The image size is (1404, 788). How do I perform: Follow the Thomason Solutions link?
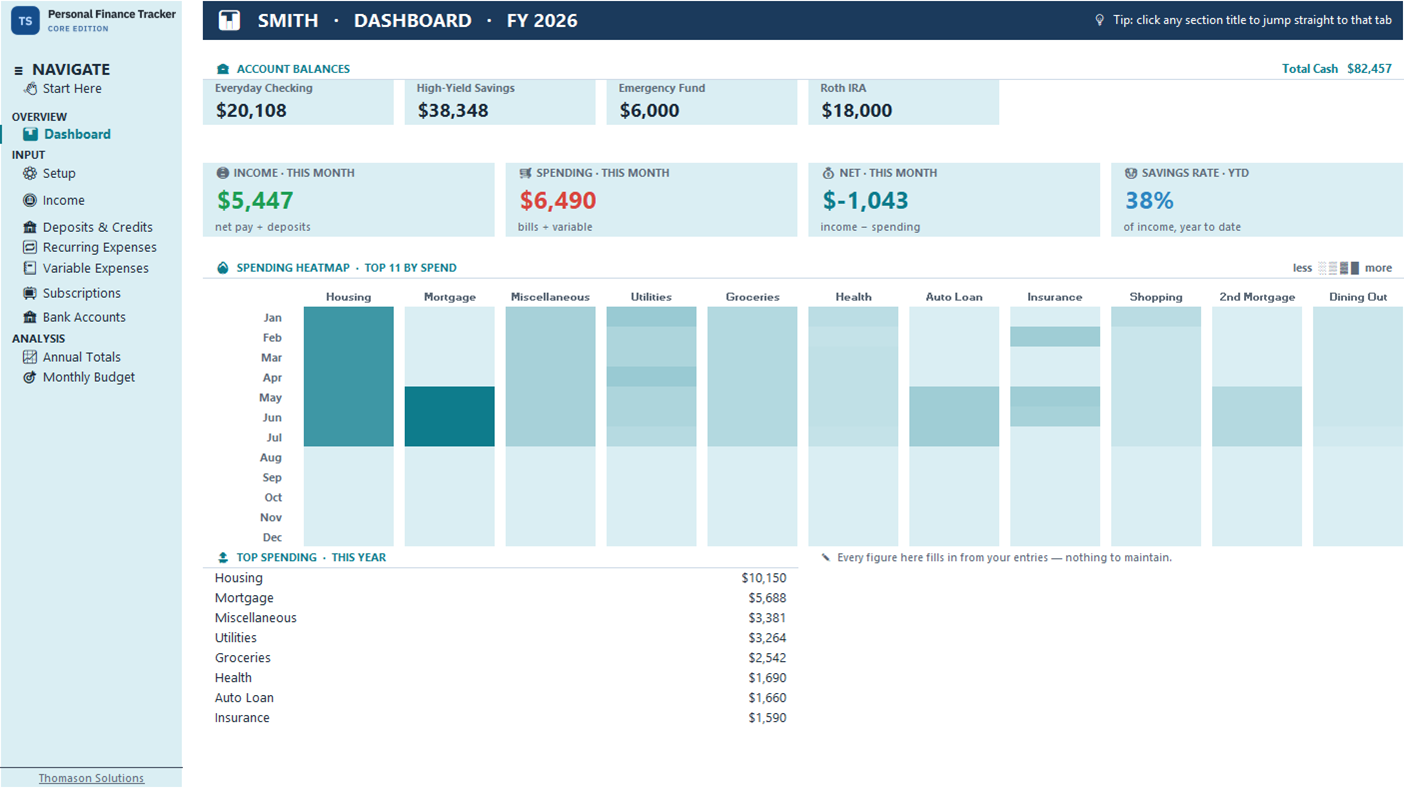pyautogui.click(x=91, y=778)
